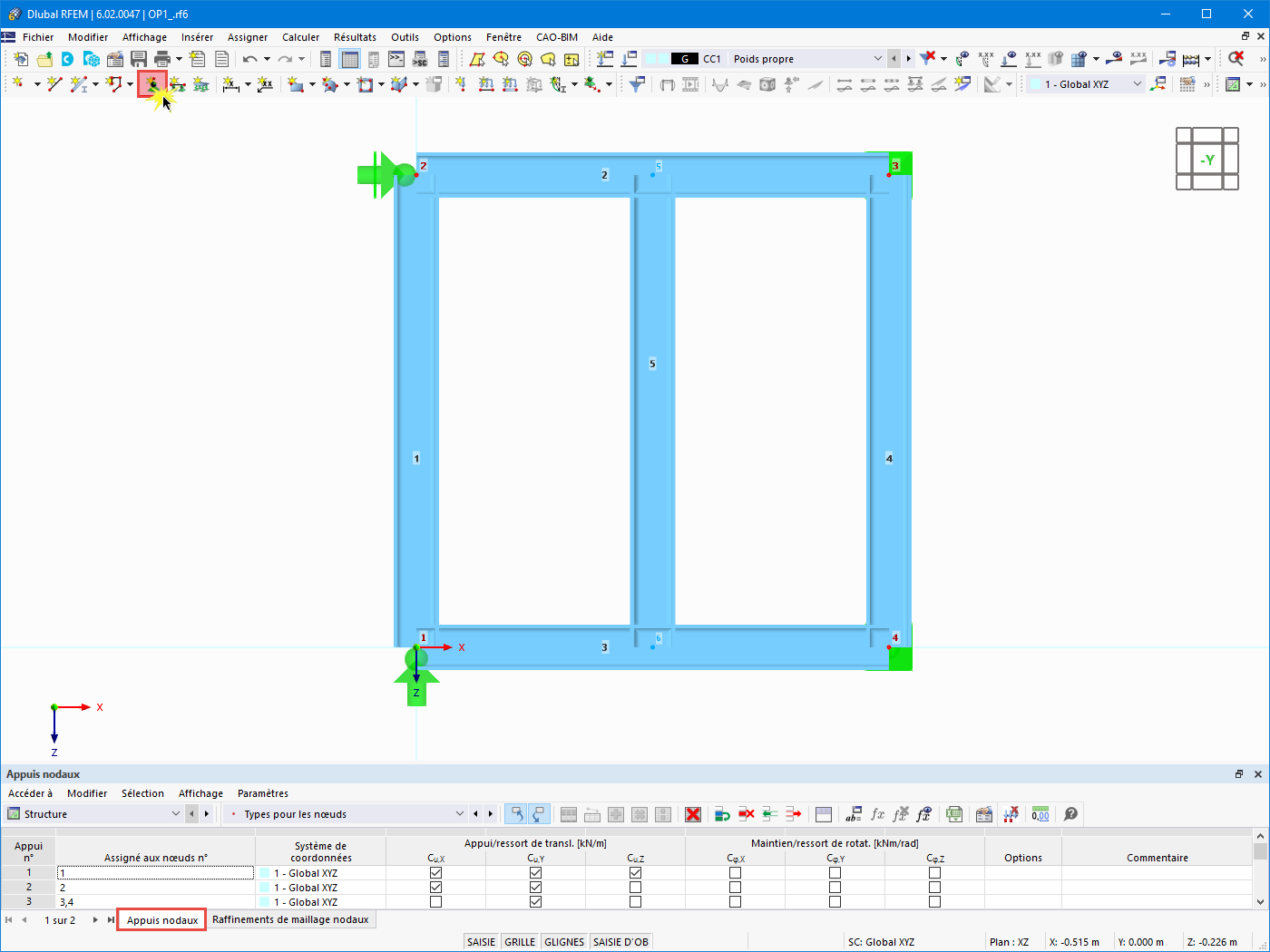This screenshot has width=1270, height=952.
Task: Expand the new node tool dropdown arrow
Action: 36,84
